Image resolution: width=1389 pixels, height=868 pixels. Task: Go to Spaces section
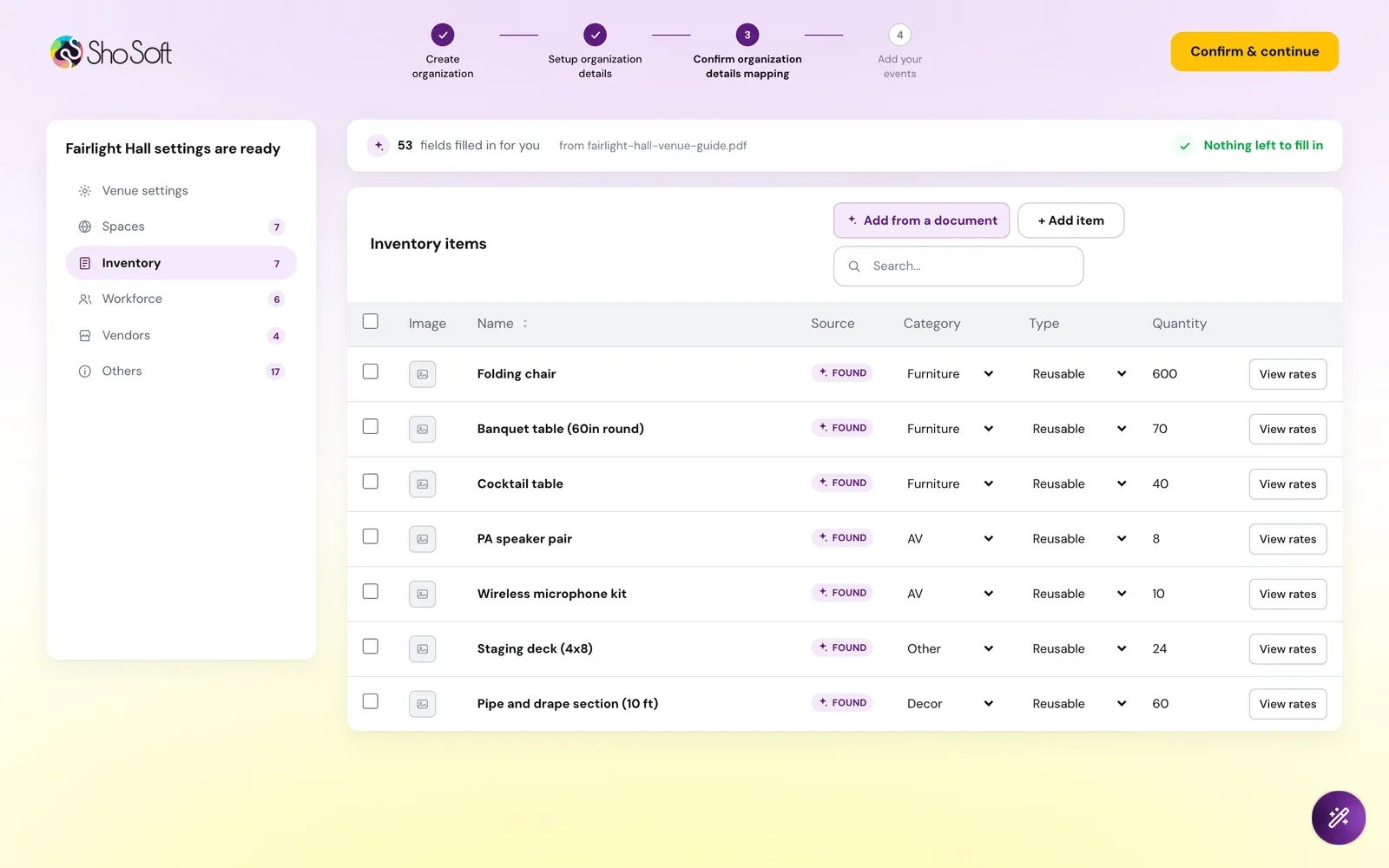click(181, 227)
